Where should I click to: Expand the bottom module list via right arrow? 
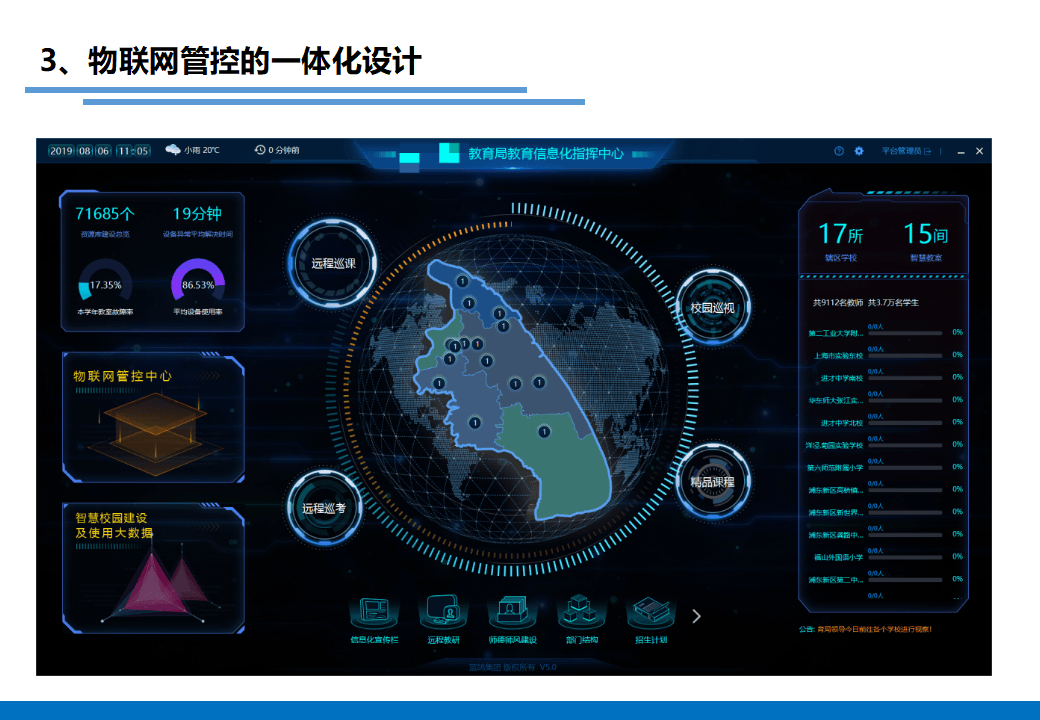(695, 615)
